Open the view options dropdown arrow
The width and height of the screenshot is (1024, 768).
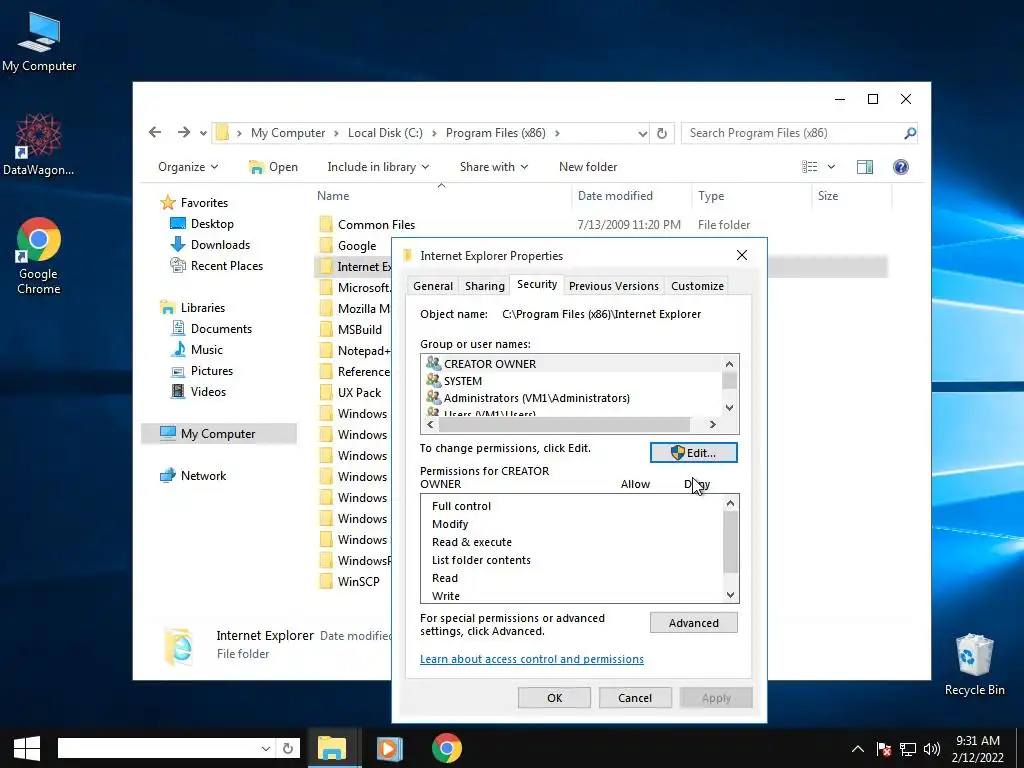tap(831, 167)
